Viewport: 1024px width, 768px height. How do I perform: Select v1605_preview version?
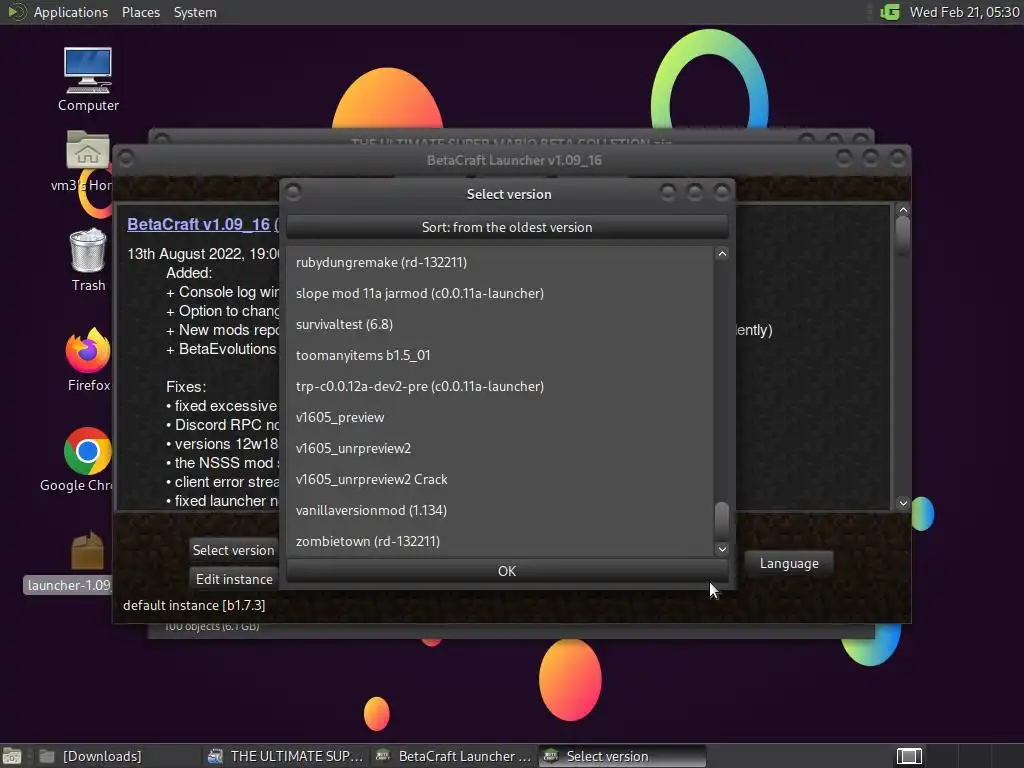tap(500, 417)
